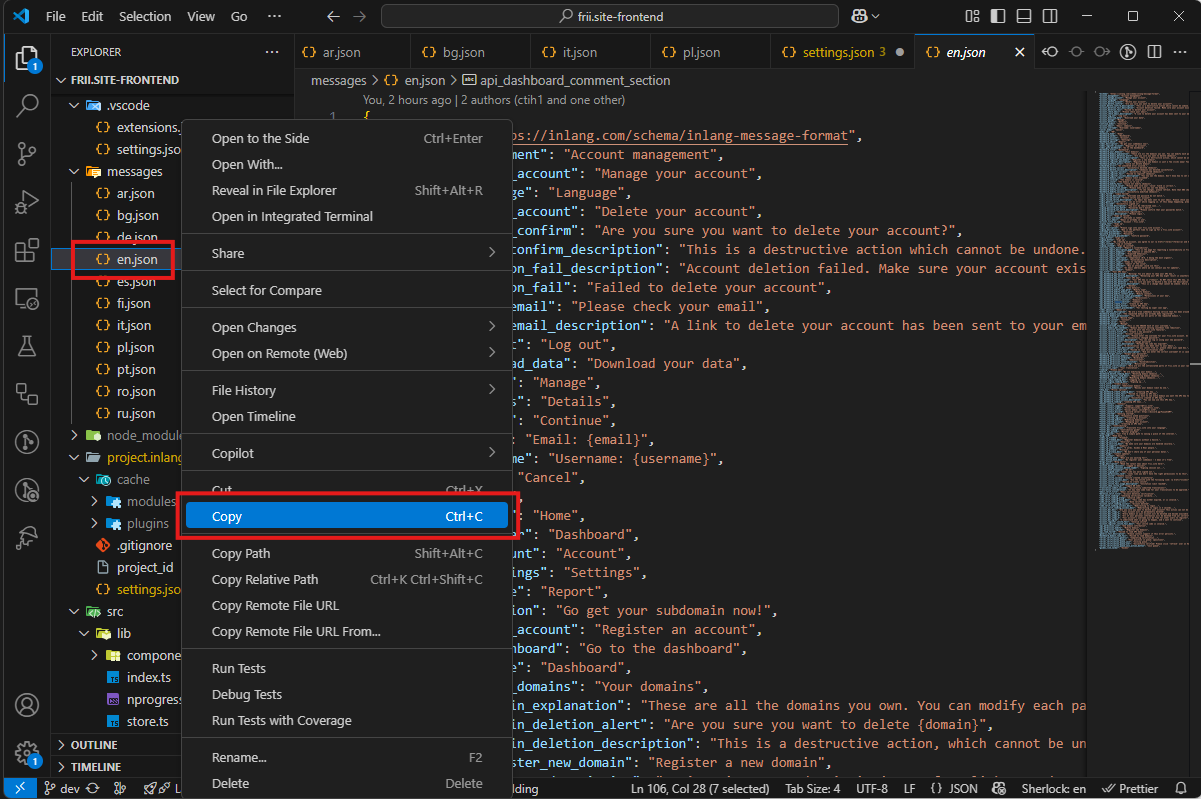Select Copy Path from context menu
This screenshot has width=1201, height=799.
[347, 553]
